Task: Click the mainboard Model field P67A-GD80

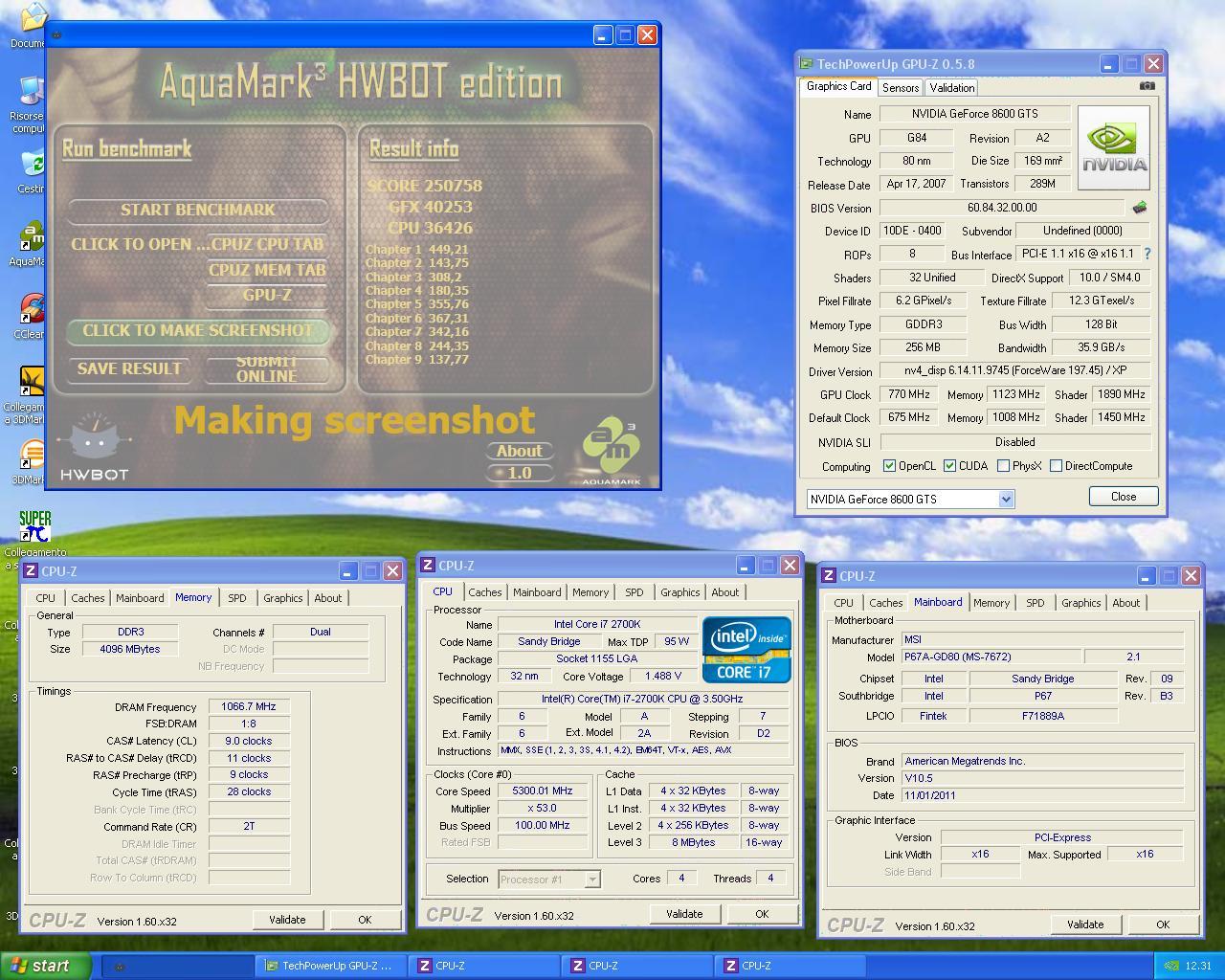Action: pyautogui.click(x=991, y=657)
